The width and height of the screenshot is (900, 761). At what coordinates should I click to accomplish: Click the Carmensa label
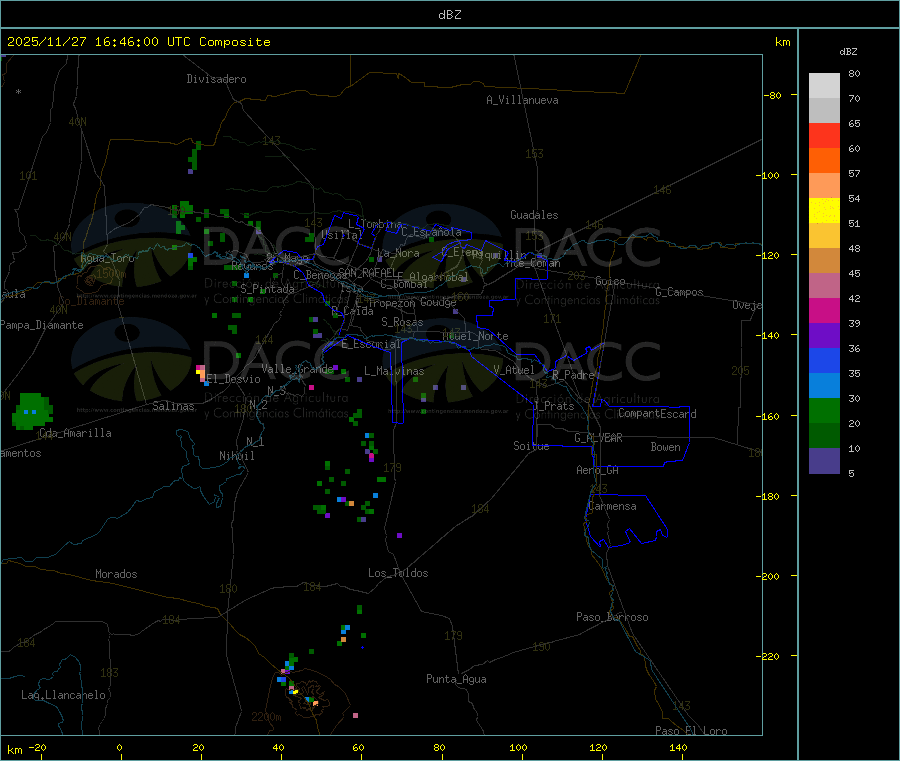[x=612, y=506]
